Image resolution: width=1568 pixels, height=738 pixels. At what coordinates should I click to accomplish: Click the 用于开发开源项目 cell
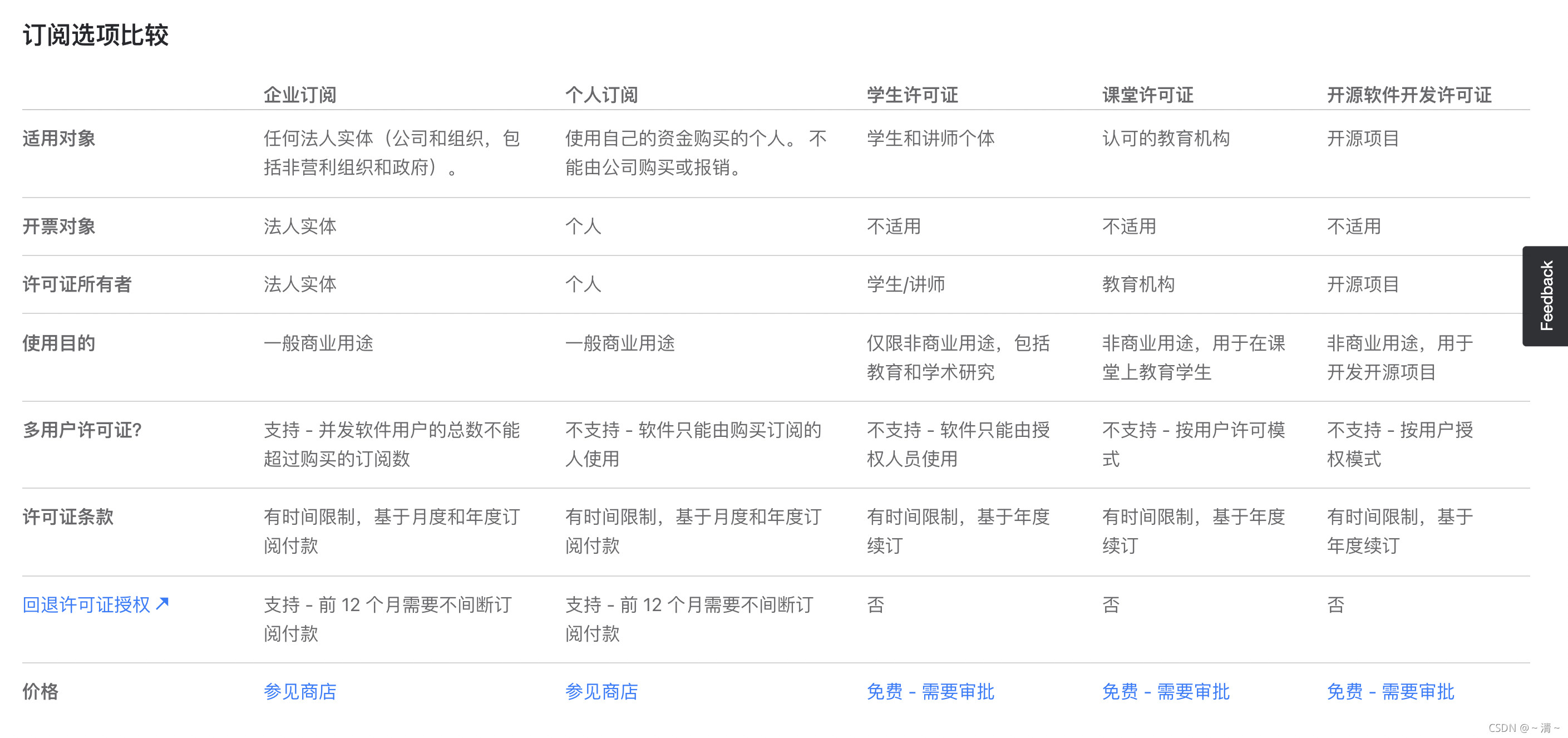[x=1400, y=357]
